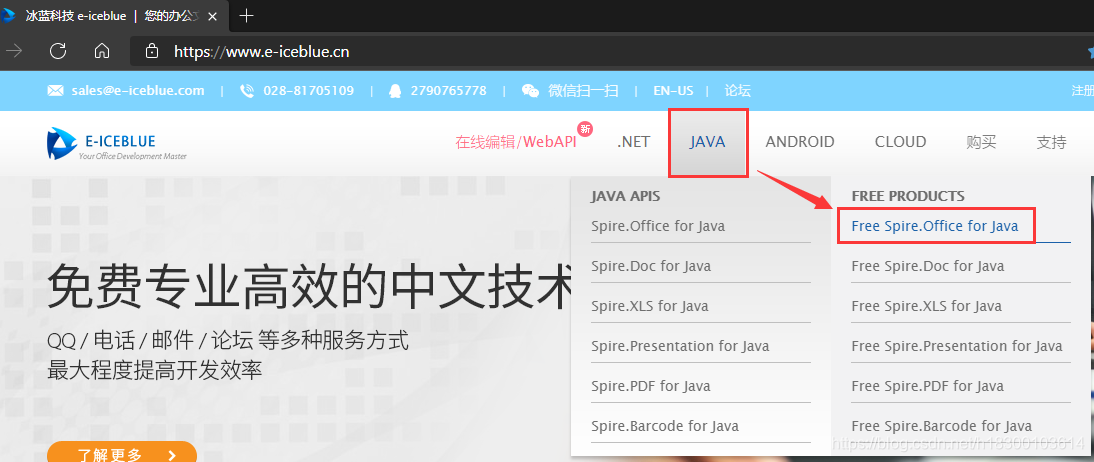The height and width of the screenshot is (462, 1094).
Task: Open the 支持 menu
Action: (1051, 142)
